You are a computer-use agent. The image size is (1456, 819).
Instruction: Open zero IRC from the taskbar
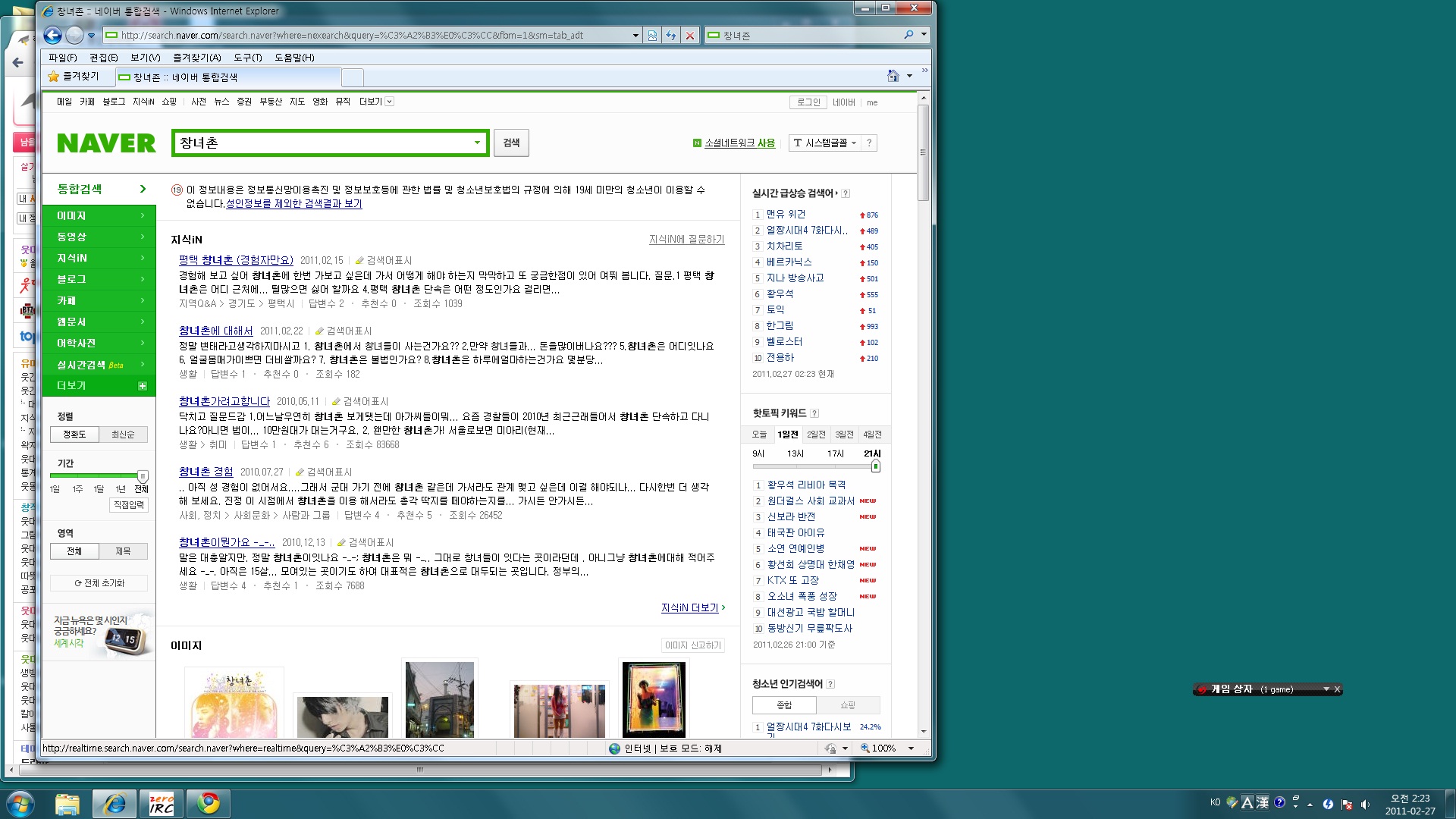tap(161, 803)
